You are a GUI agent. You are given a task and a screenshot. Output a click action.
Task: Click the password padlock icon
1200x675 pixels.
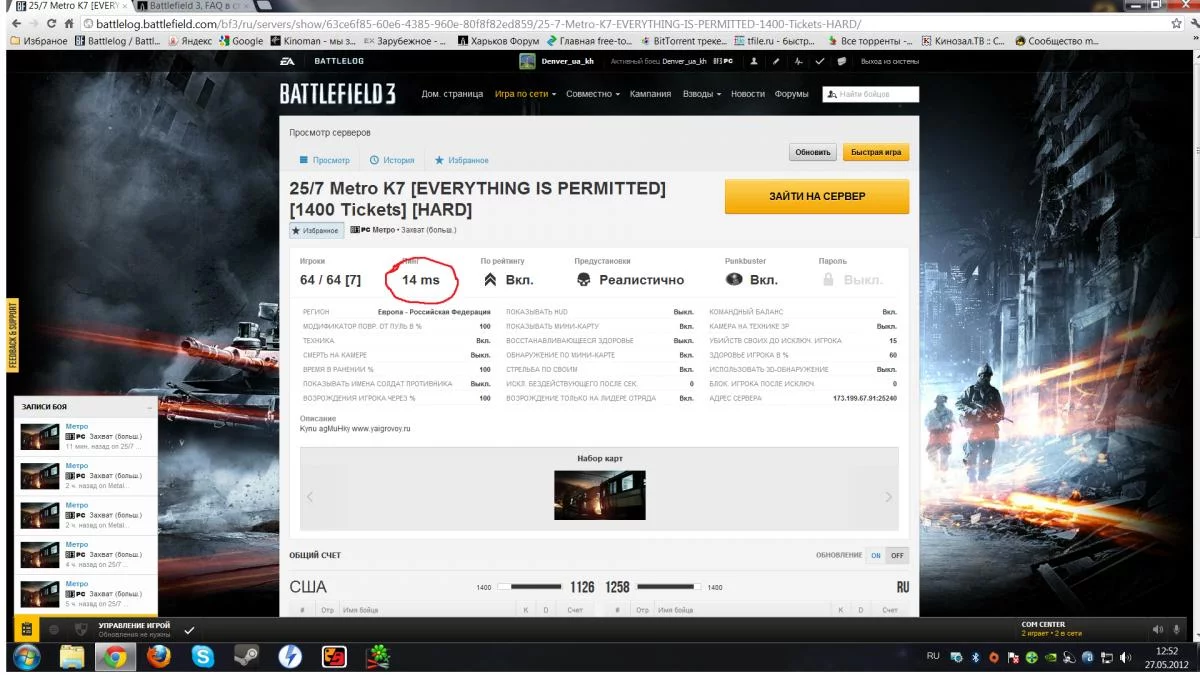(x=828, y=280)
